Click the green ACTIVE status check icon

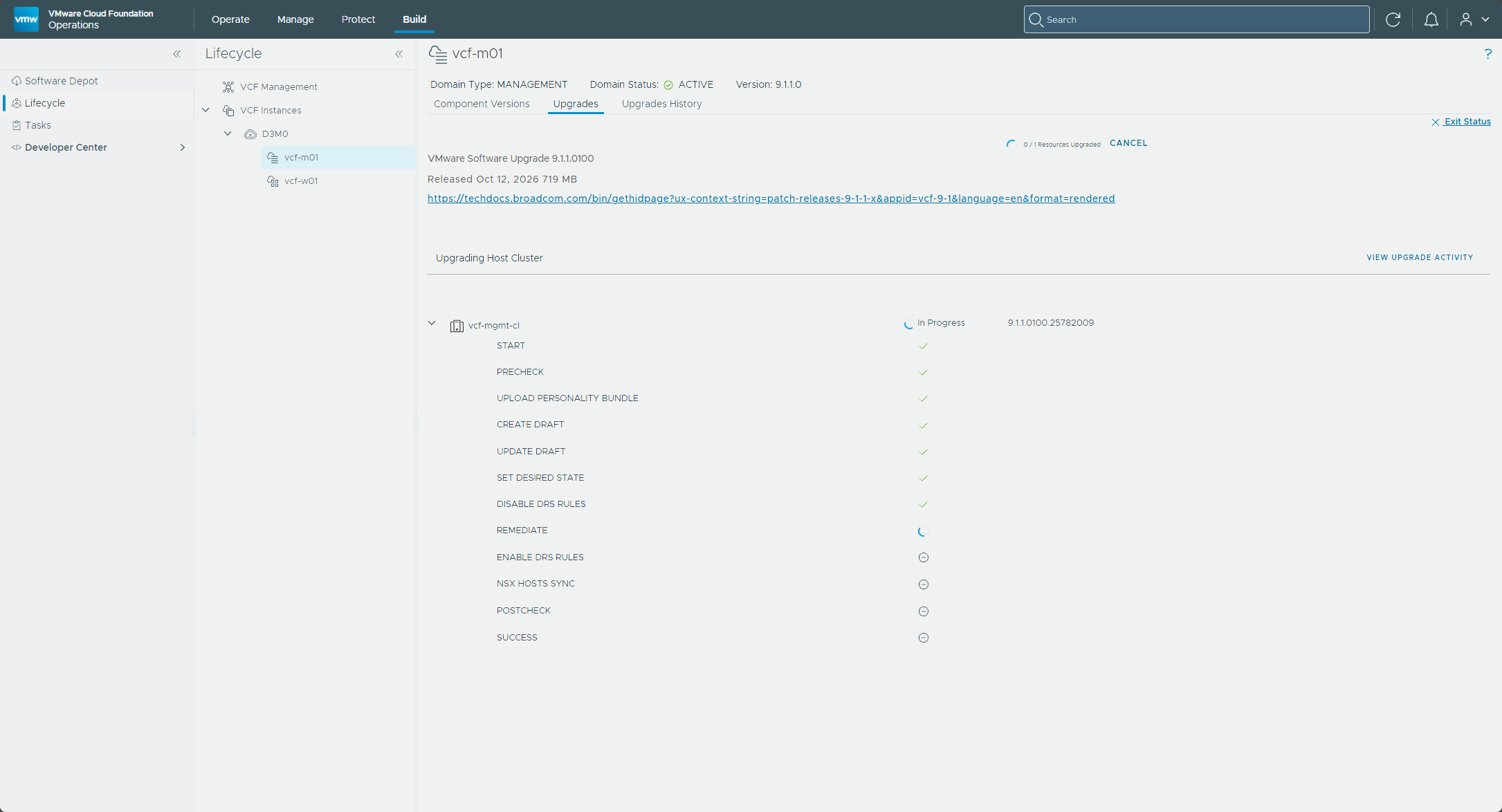pyautogui.click(x=668, y=85)
